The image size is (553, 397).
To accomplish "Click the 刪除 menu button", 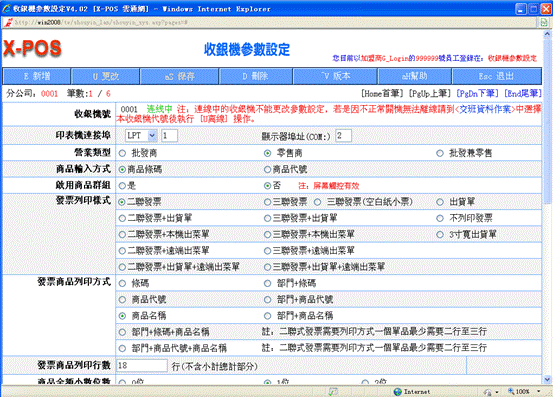I will [x=255, y=76].
